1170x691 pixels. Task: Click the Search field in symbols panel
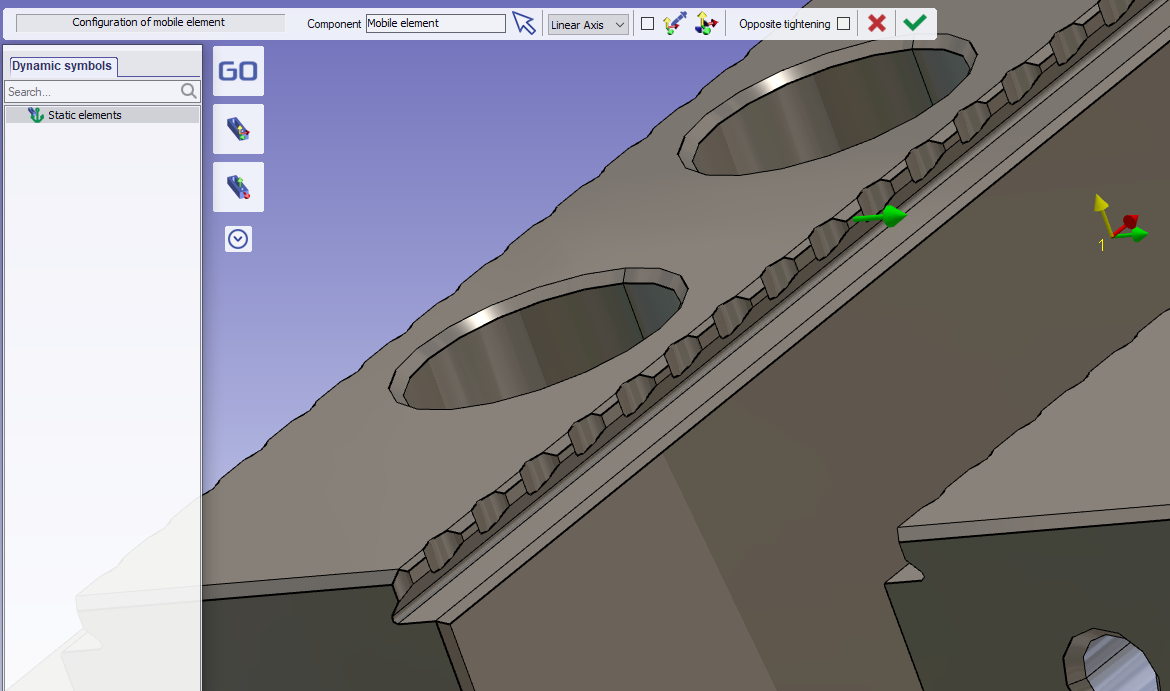(x=92, y=91)
